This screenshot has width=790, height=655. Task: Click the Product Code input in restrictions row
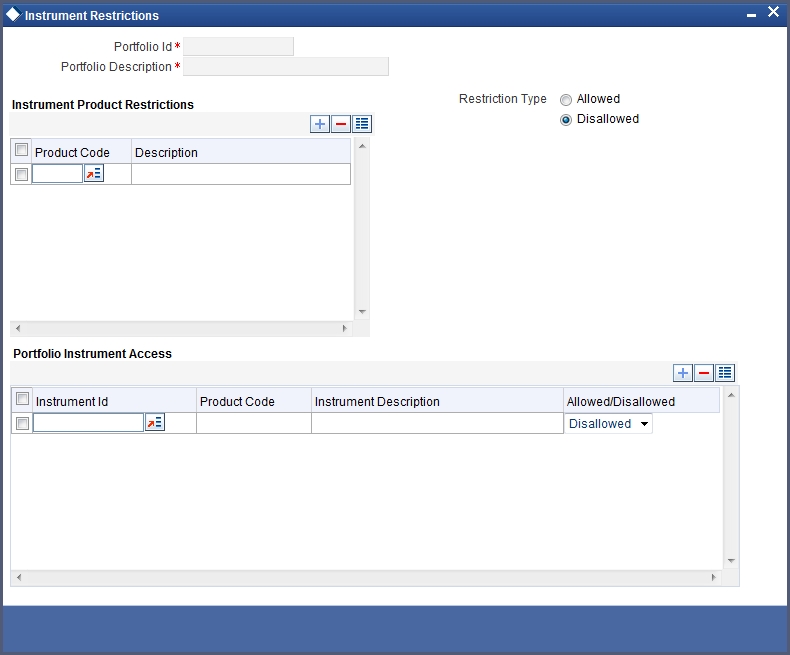pyautogui.click(x=57, y=174)
